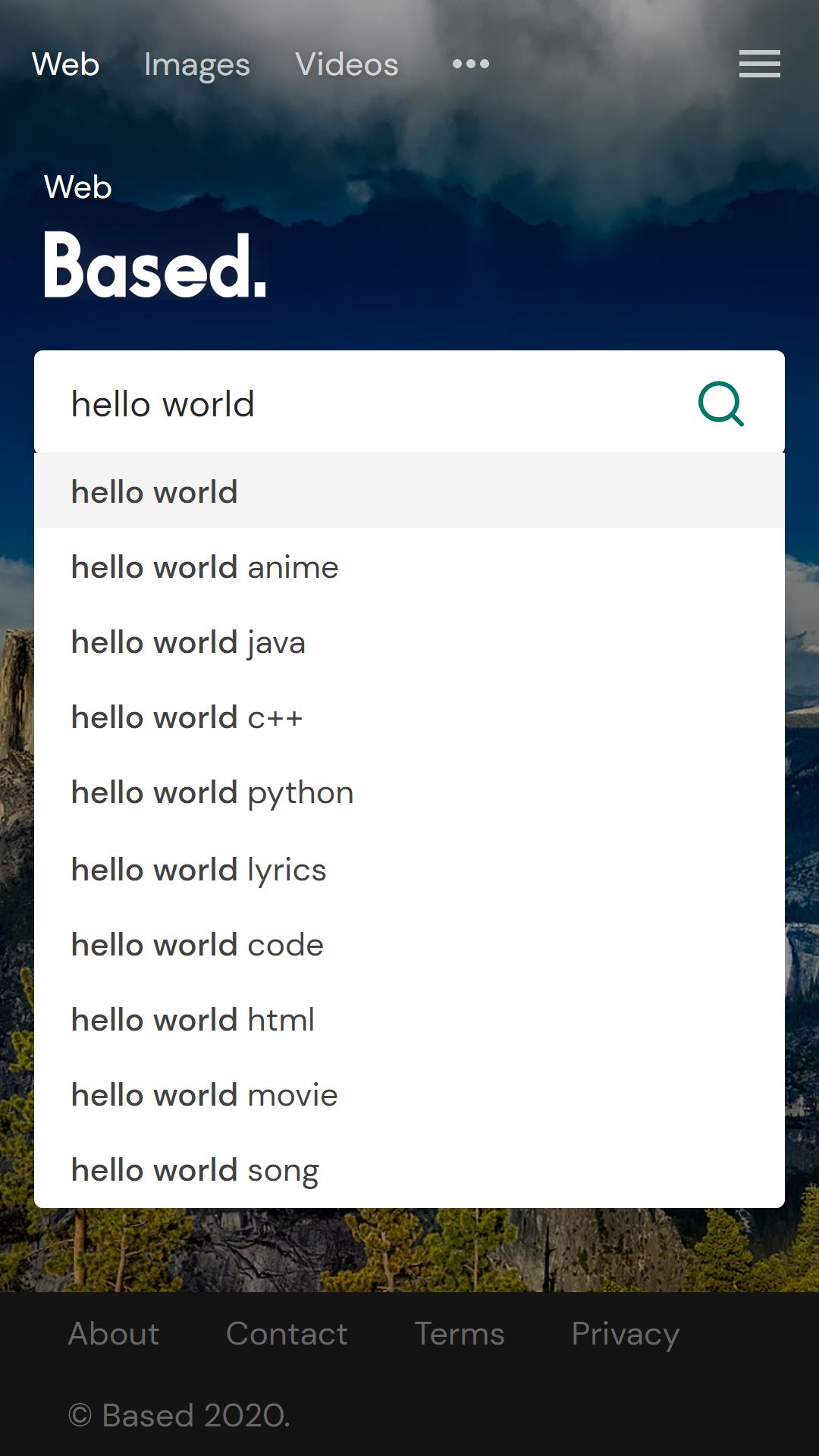Click the magnifying glass search icon
The width and height of the screenshot is (819, 1456).
coord(720,404)
